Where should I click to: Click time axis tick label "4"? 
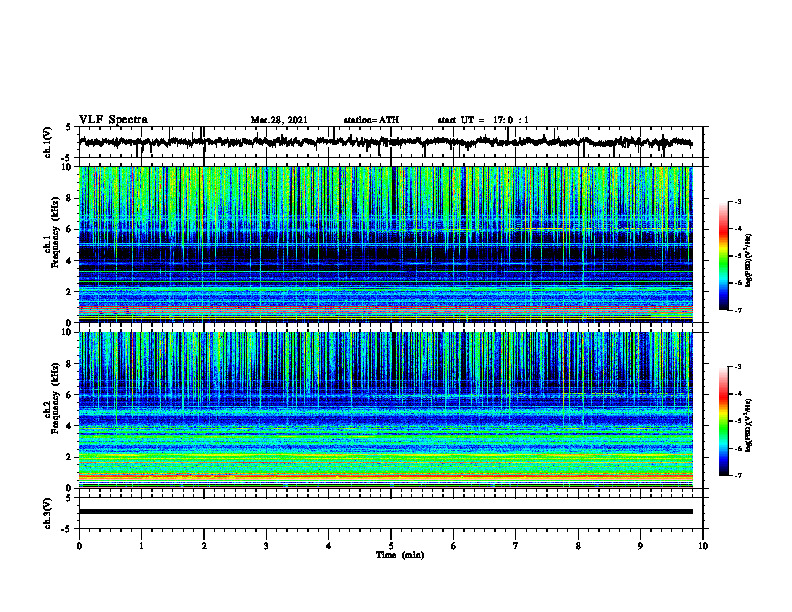[329, 546]
